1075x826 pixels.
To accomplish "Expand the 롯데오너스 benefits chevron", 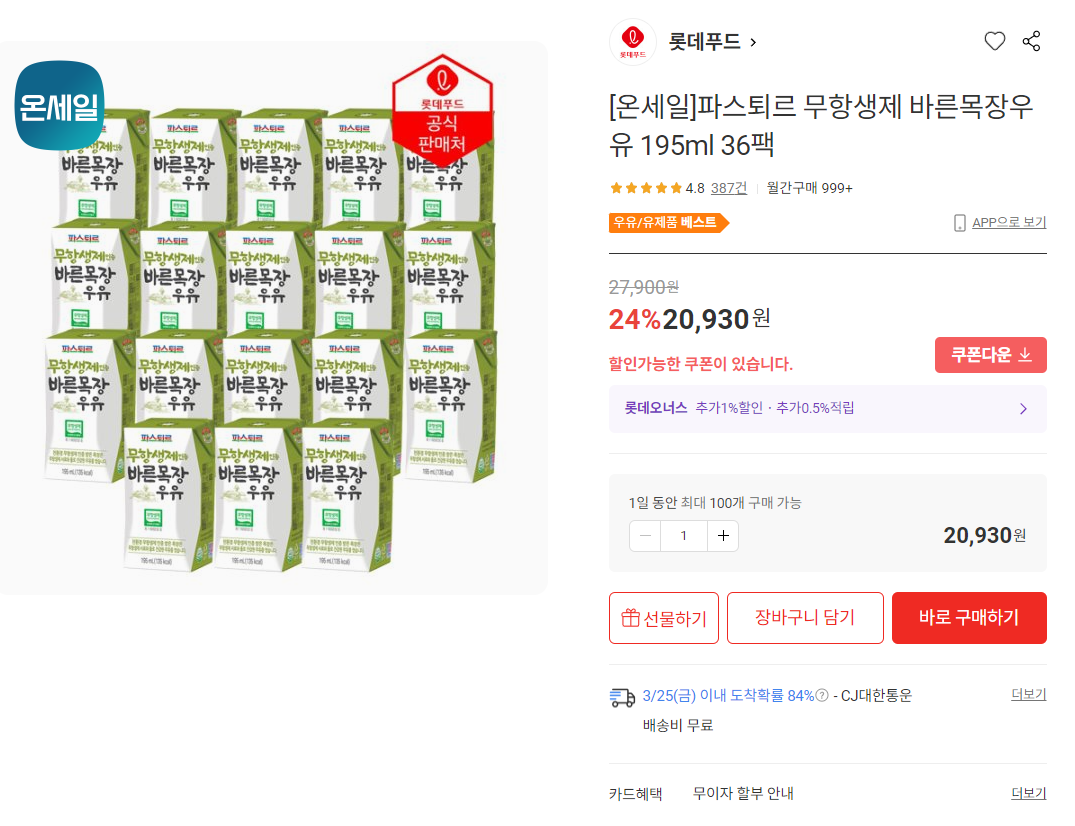I will 1023,409.
